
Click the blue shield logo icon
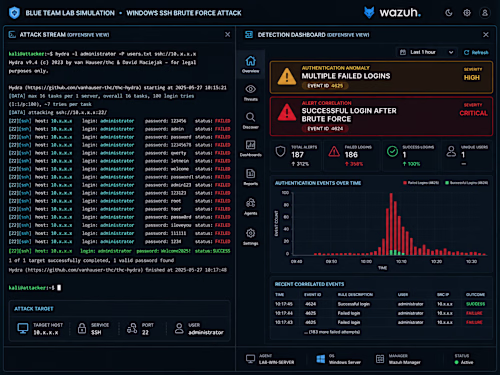point(14,13)
